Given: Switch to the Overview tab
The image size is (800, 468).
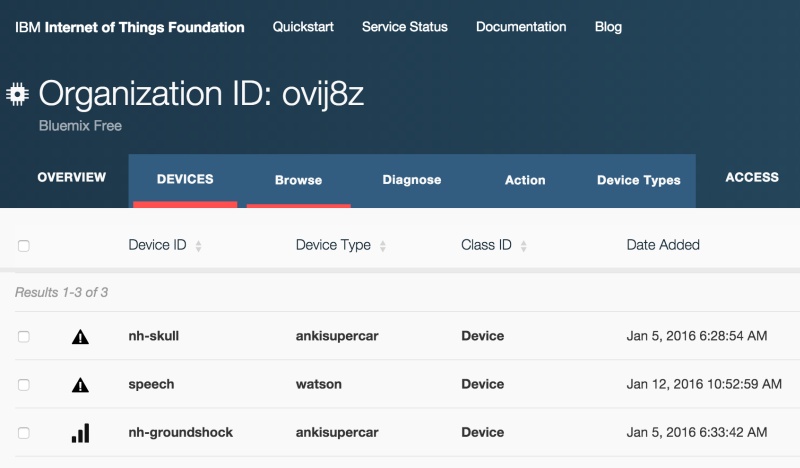Looking at the screenshot, I should coord(71,178).
